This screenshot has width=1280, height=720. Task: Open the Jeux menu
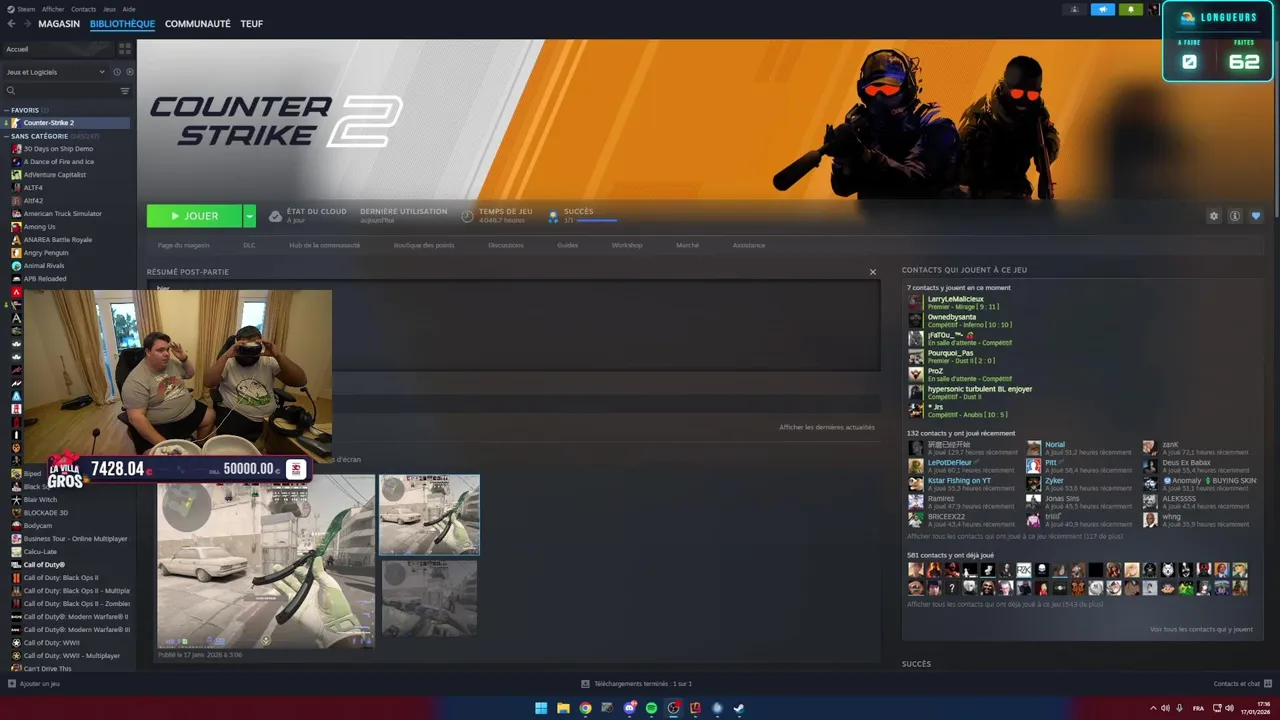109,9
